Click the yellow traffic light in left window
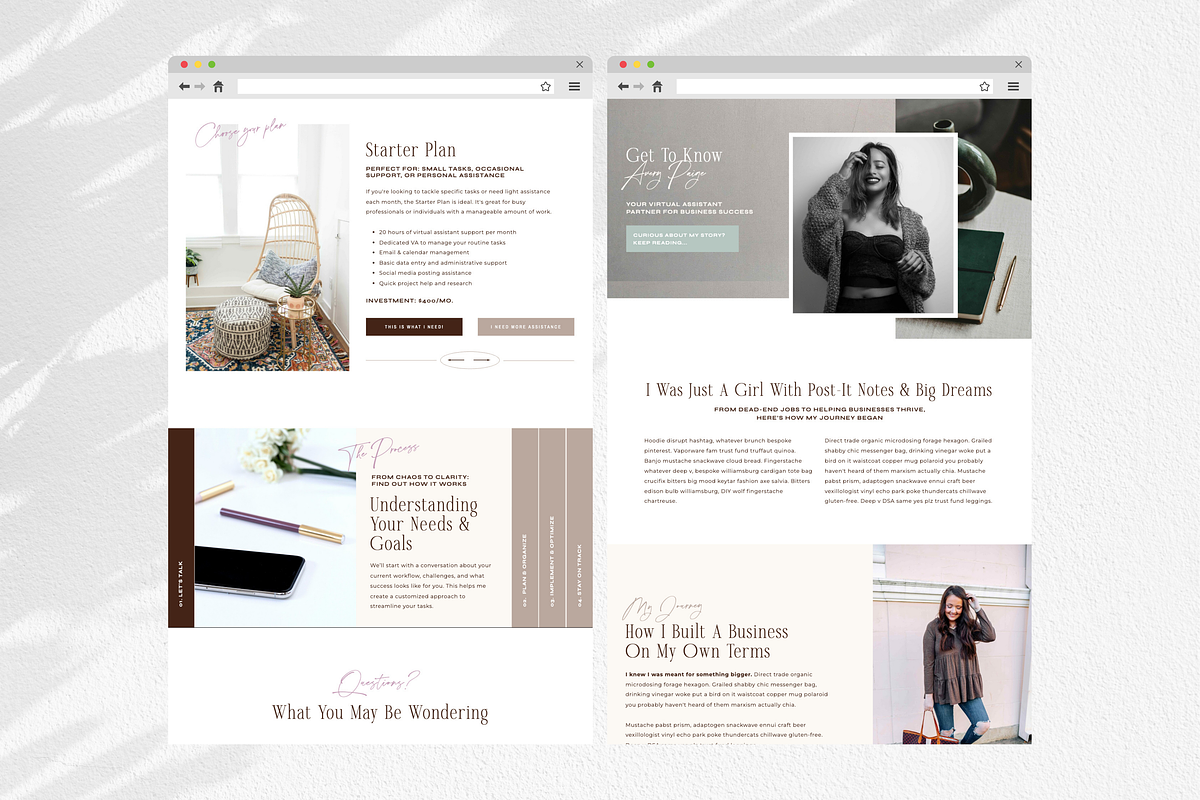Image resolution: width=1200 pixels, height=800 pixels. (198, 64)
